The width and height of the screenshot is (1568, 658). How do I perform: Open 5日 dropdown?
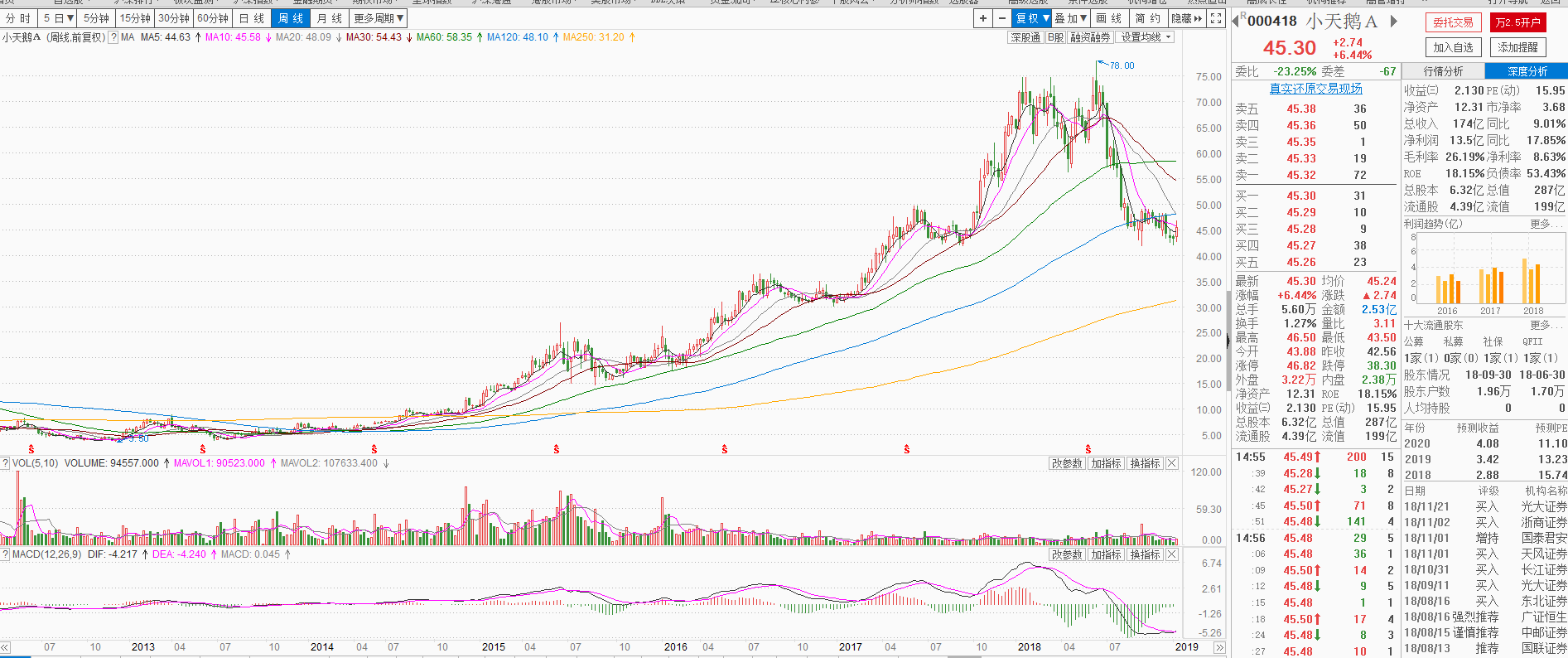tap(58, 18)
